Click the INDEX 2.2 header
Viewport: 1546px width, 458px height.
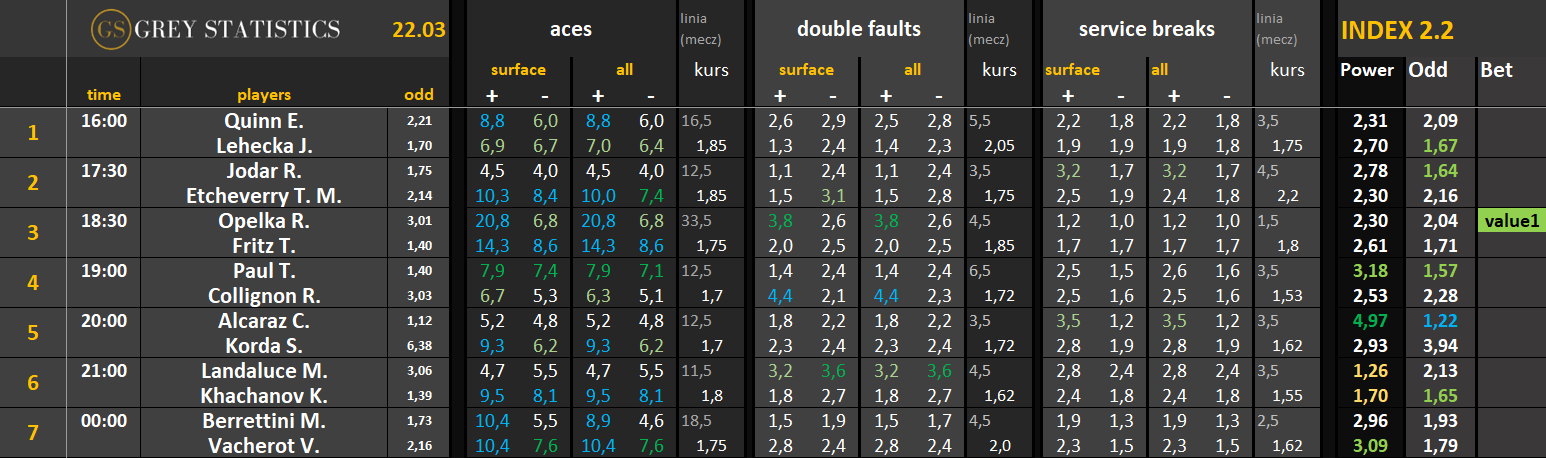click(1396, 29)
